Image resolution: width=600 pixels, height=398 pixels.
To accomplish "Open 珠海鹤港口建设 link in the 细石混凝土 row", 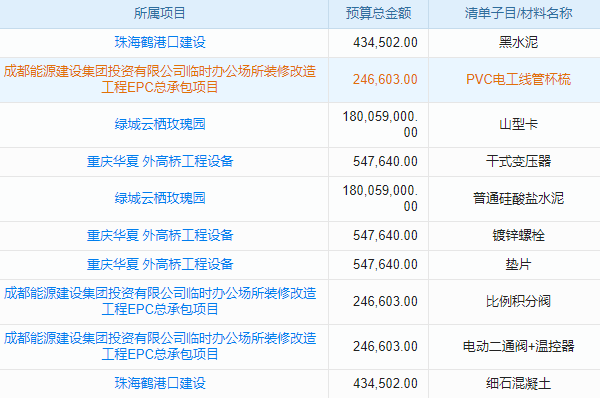I will point(160,383).
